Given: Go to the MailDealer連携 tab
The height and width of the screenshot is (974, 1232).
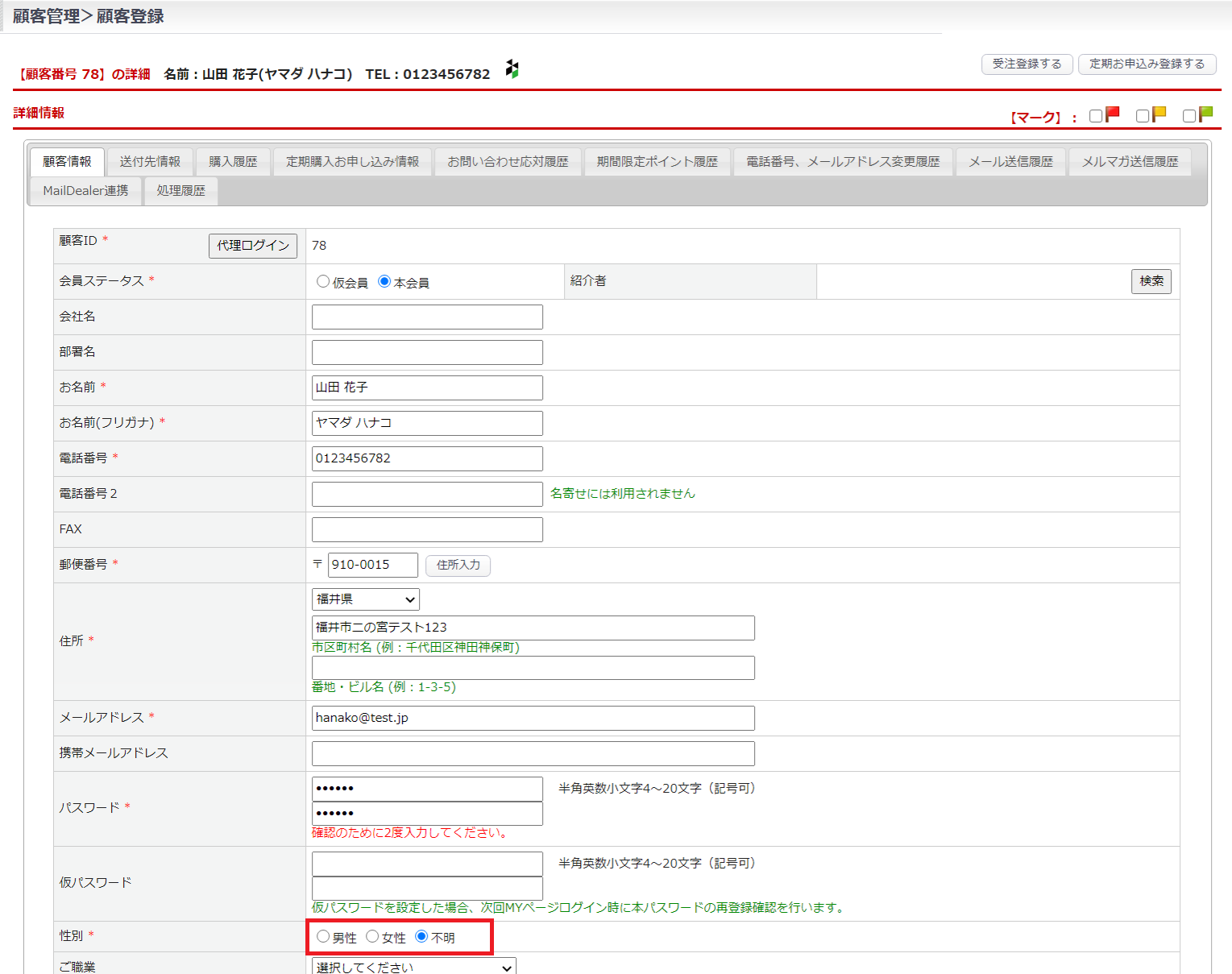Looking at the screenshot, I should coord(85,191).
